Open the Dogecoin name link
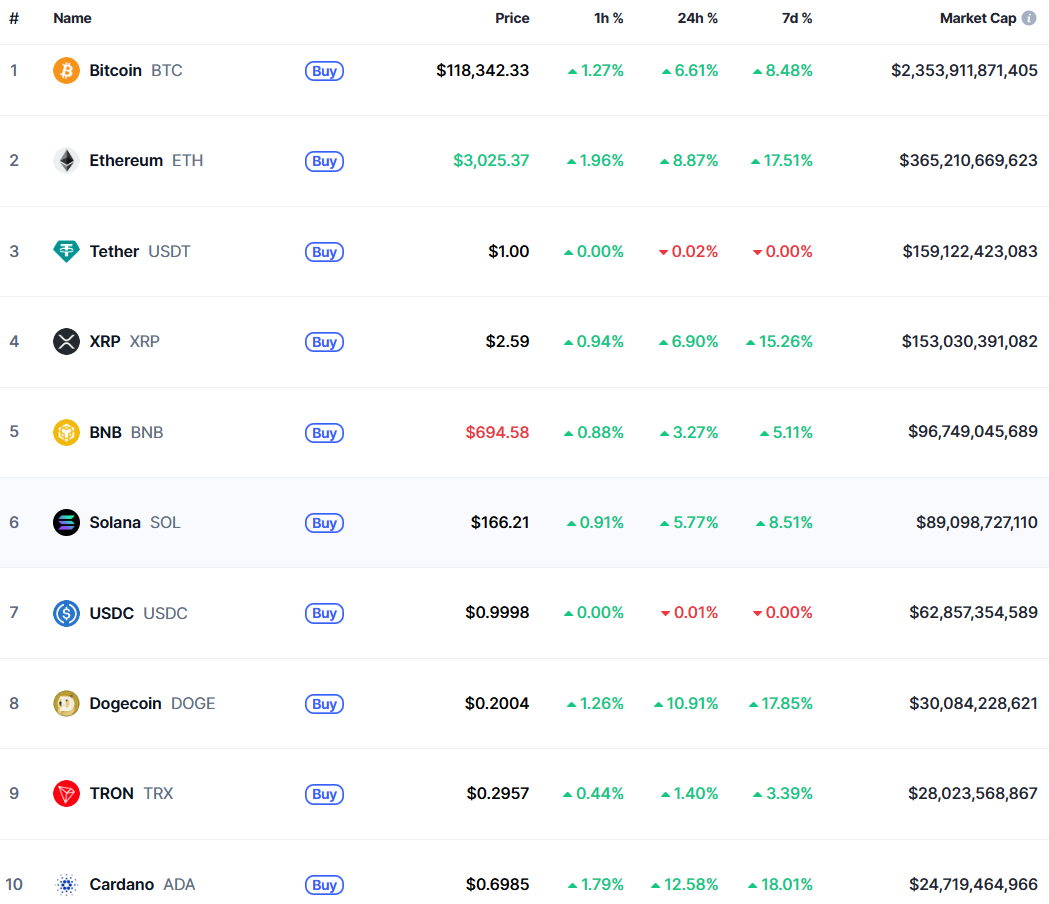 pos(125,704)
